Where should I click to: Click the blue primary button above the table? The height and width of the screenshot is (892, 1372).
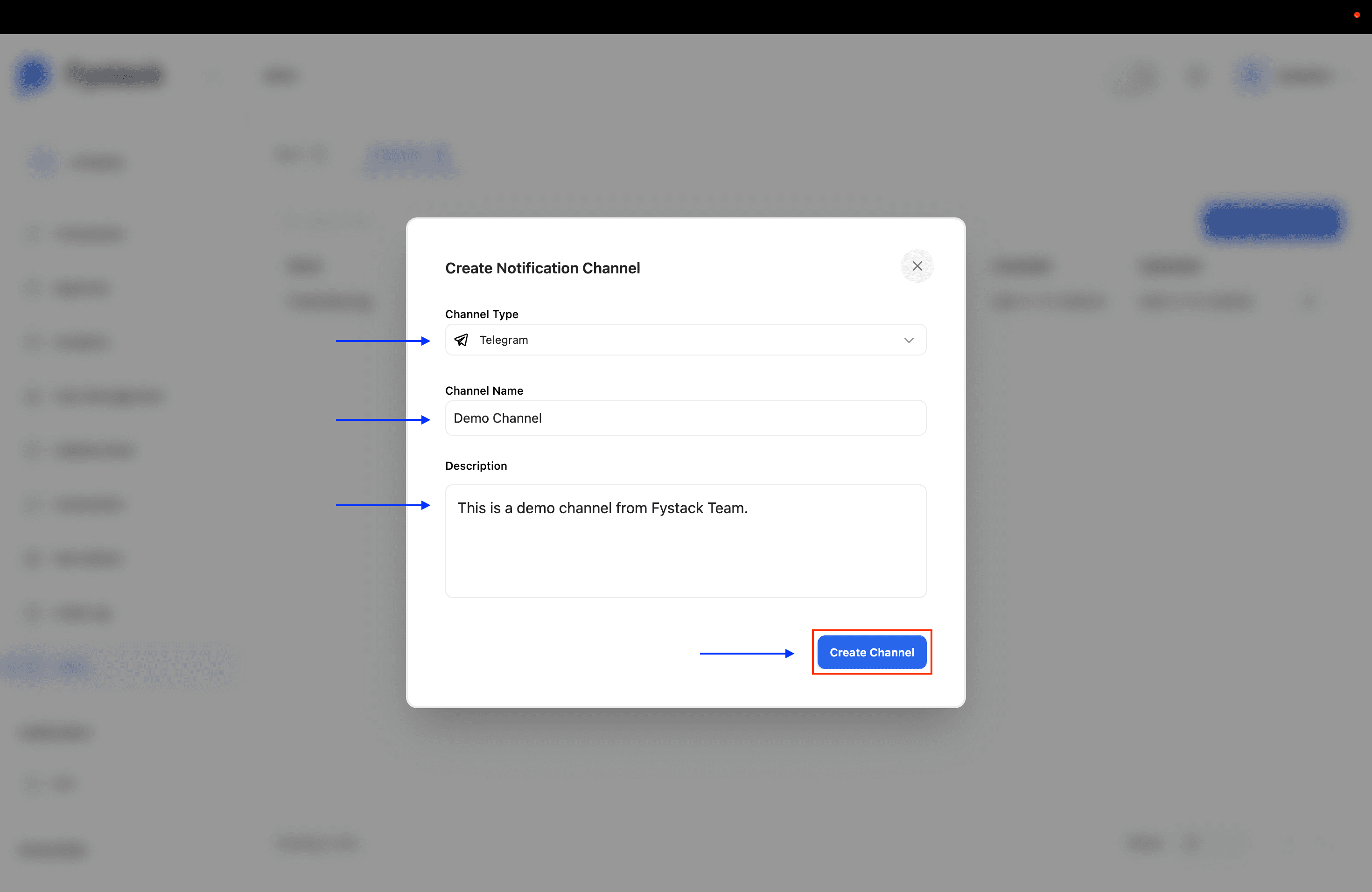1272,222
